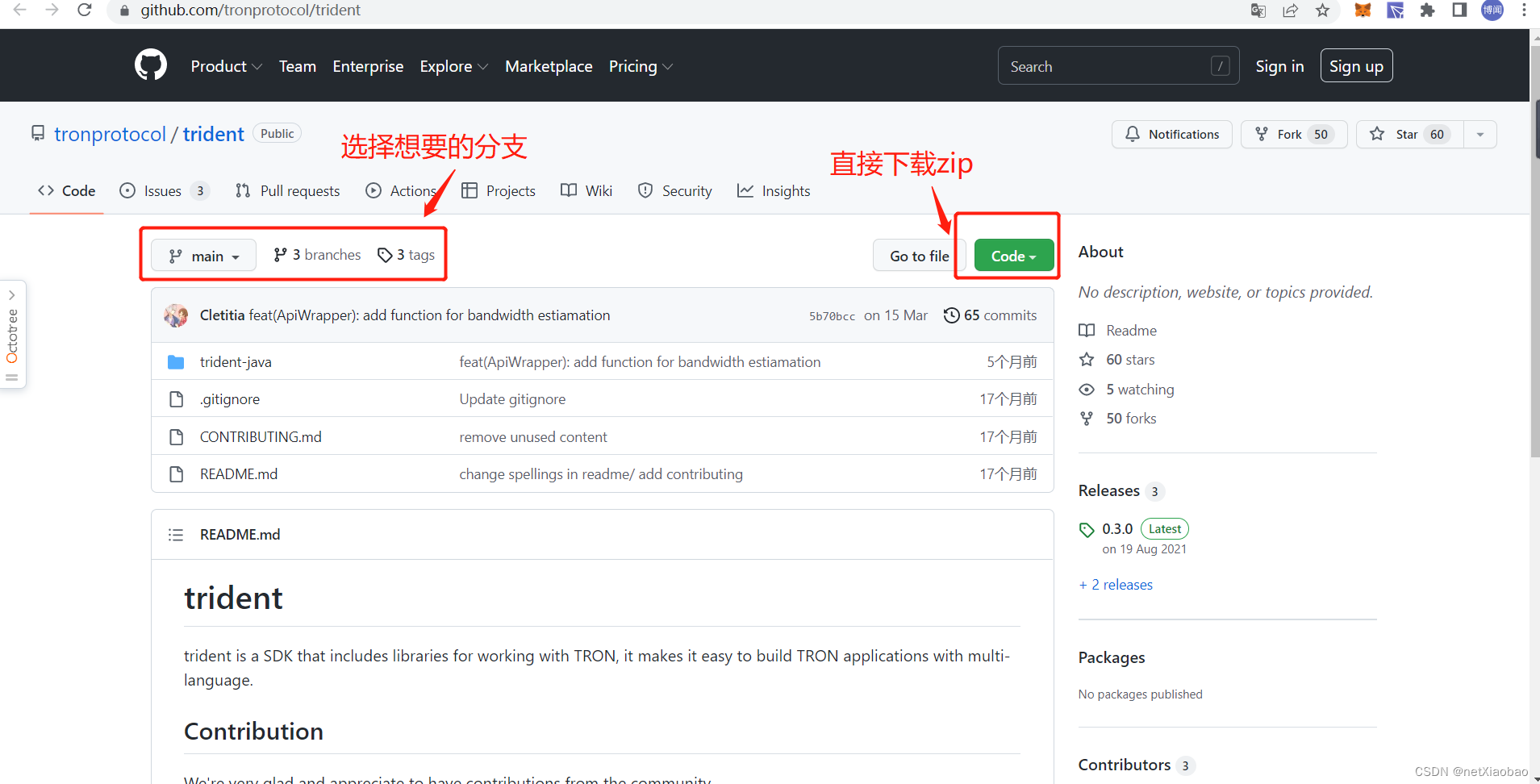Open the green Code download dropdown
1540x784 pixels.
(x=1014, y=256)
